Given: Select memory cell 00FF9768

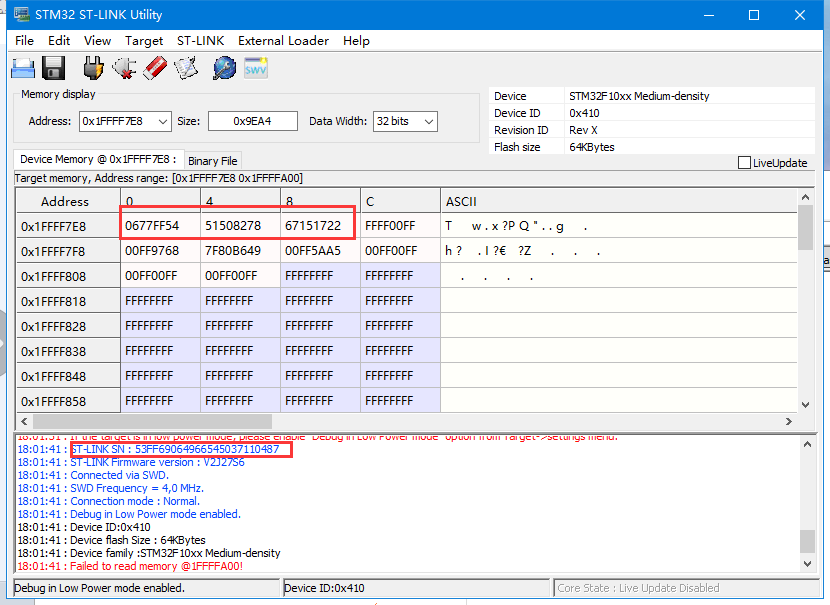Looking at the screenshot, I should coord(160,251).
